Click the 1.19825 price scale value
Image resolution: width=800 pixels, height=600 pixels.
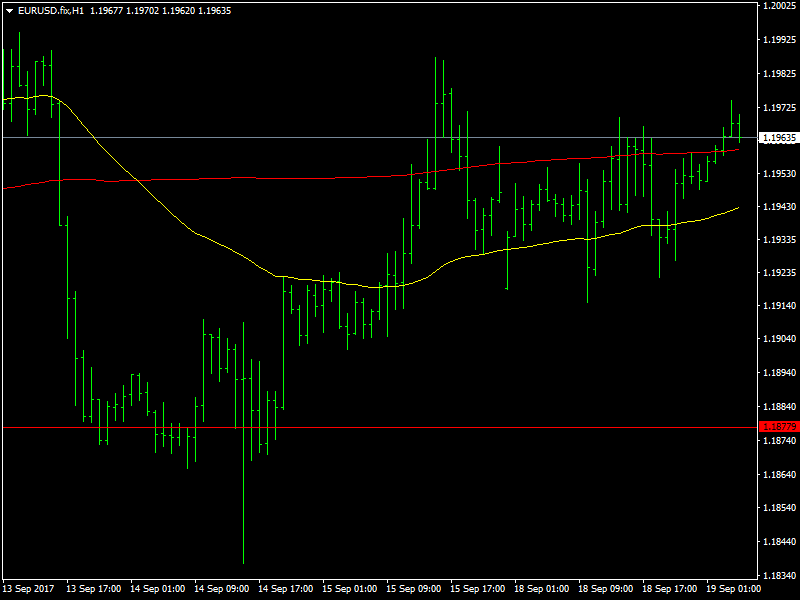[779, 74]
